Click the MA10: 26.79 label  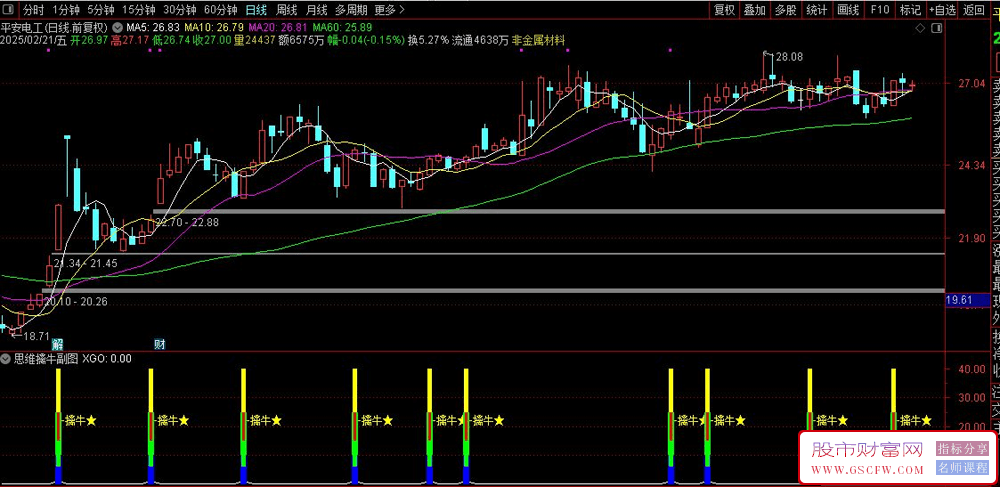(215, 28)
